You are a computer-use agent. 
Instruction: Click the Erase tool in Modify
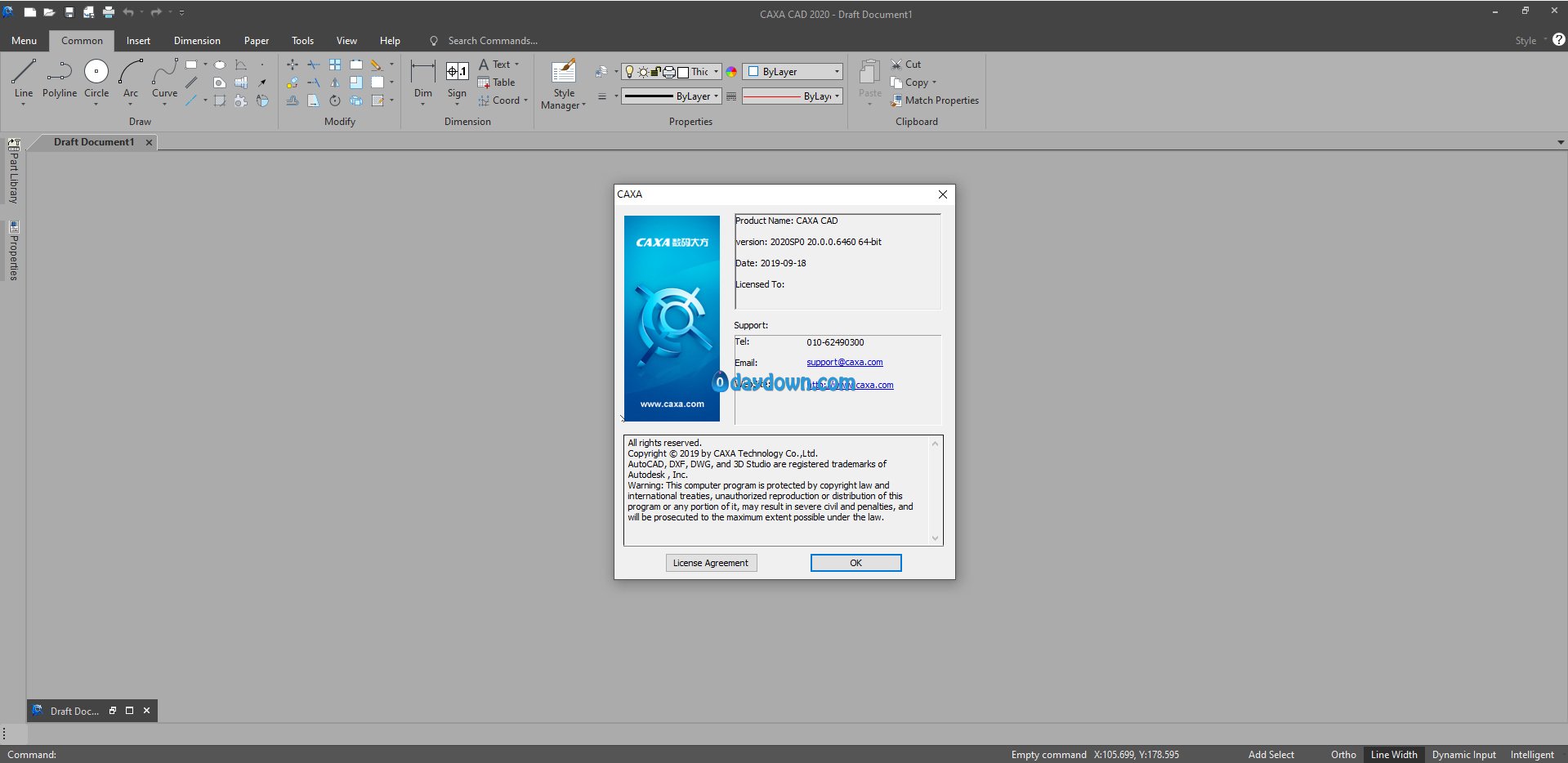376,64
